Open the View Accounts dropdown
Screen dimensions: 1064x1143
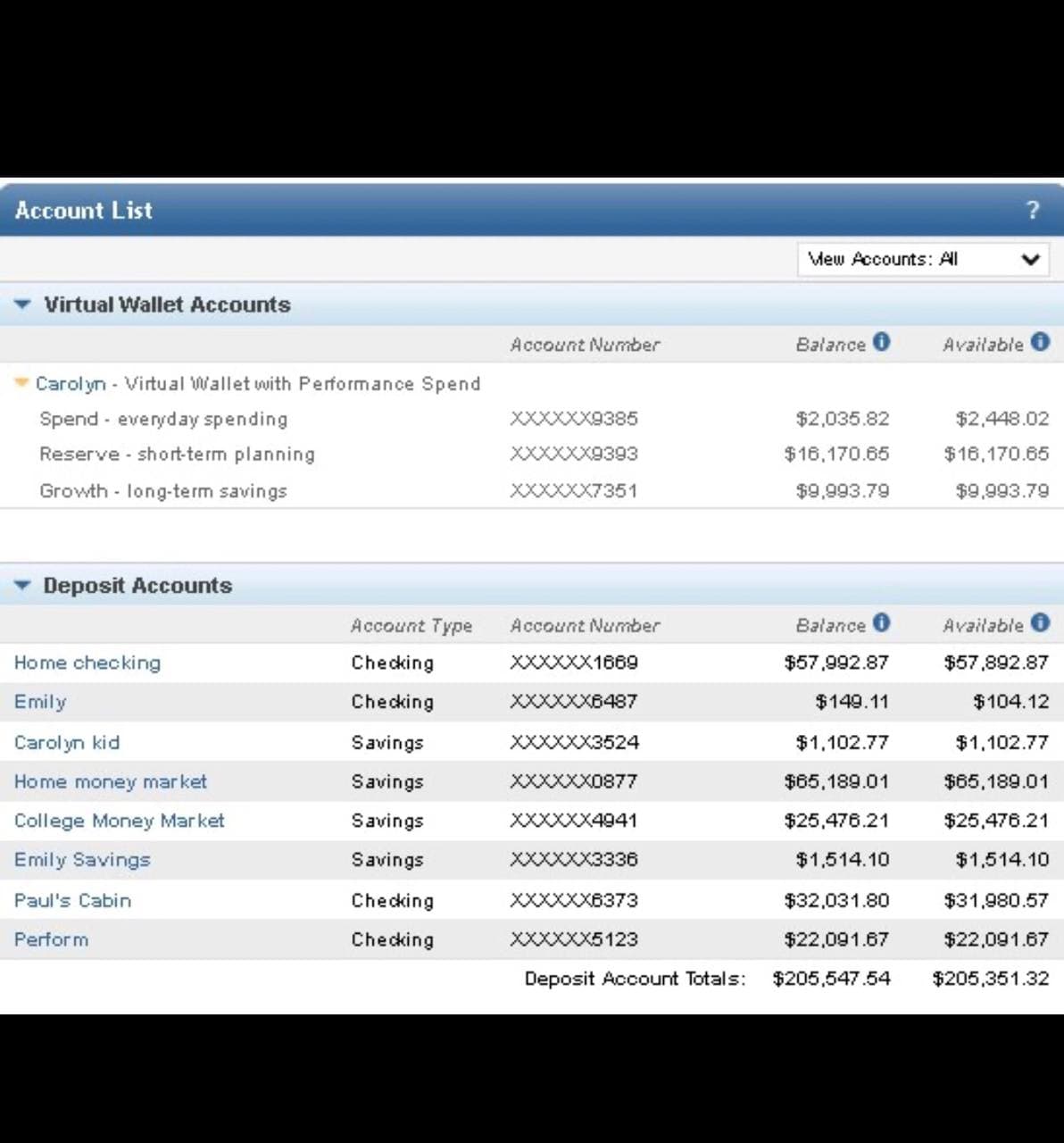click(923, 260)
